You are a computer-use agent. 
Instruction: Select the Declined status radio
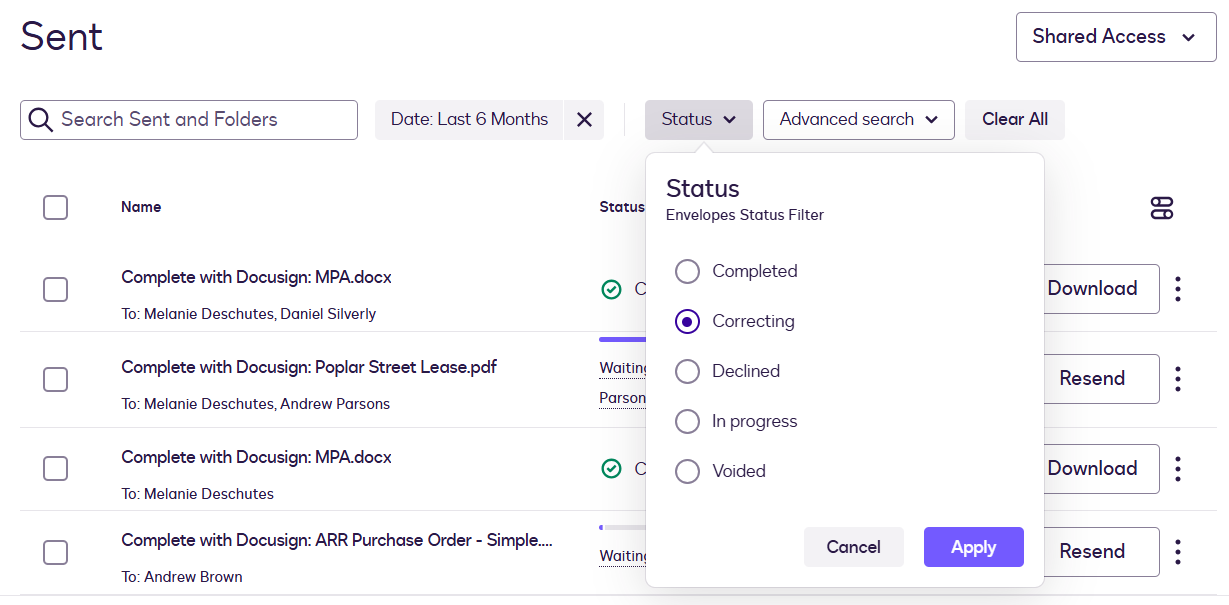(687, 371)
